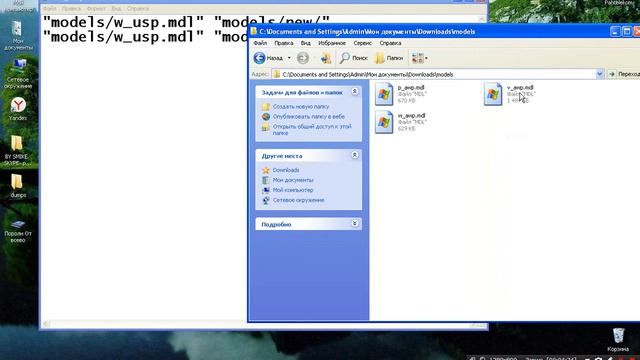Open the Правка menu in Explorer
Viewport: 640px width, 360px height.
coord(283,43)
